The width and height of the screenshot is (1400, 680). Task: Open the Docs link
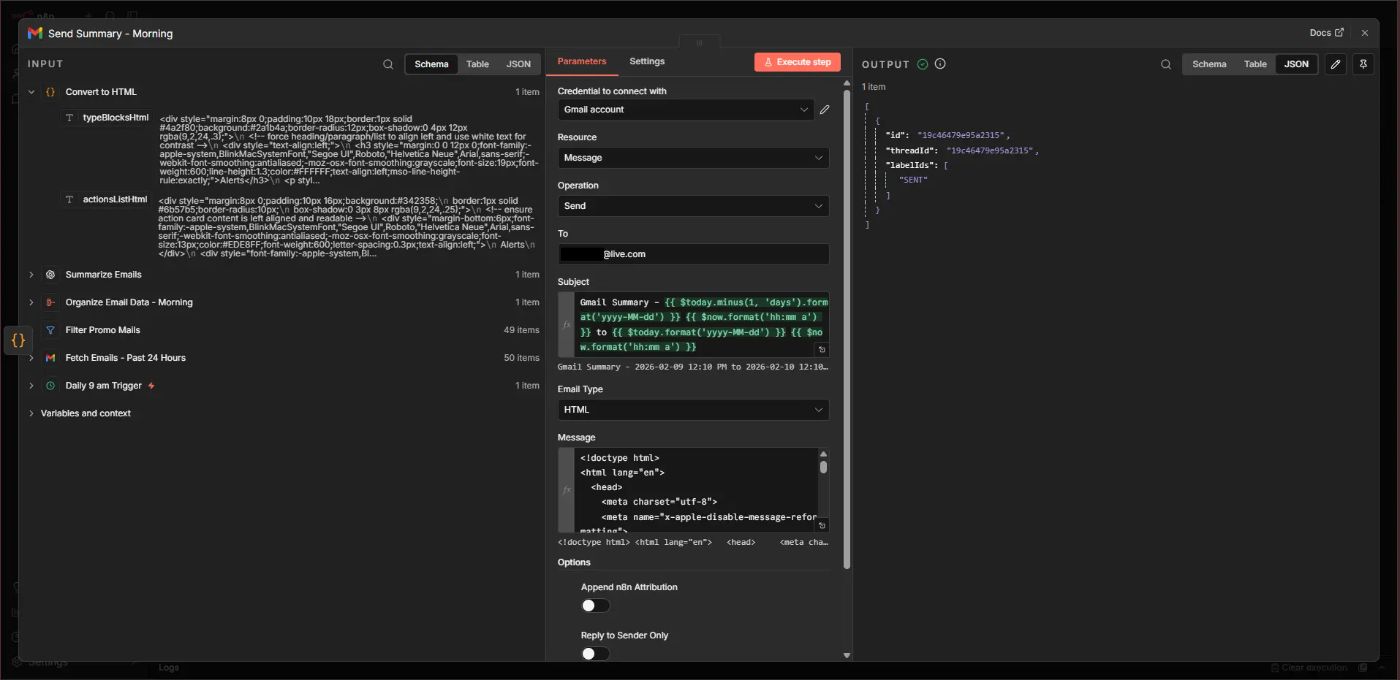pyautogui.click(x=1326, y=33)
